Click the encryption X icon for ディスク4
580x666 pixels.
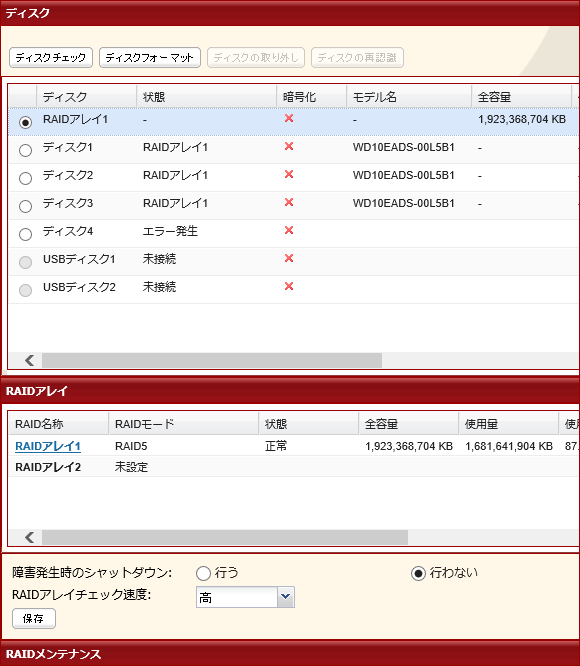click(x=289, y=231)
